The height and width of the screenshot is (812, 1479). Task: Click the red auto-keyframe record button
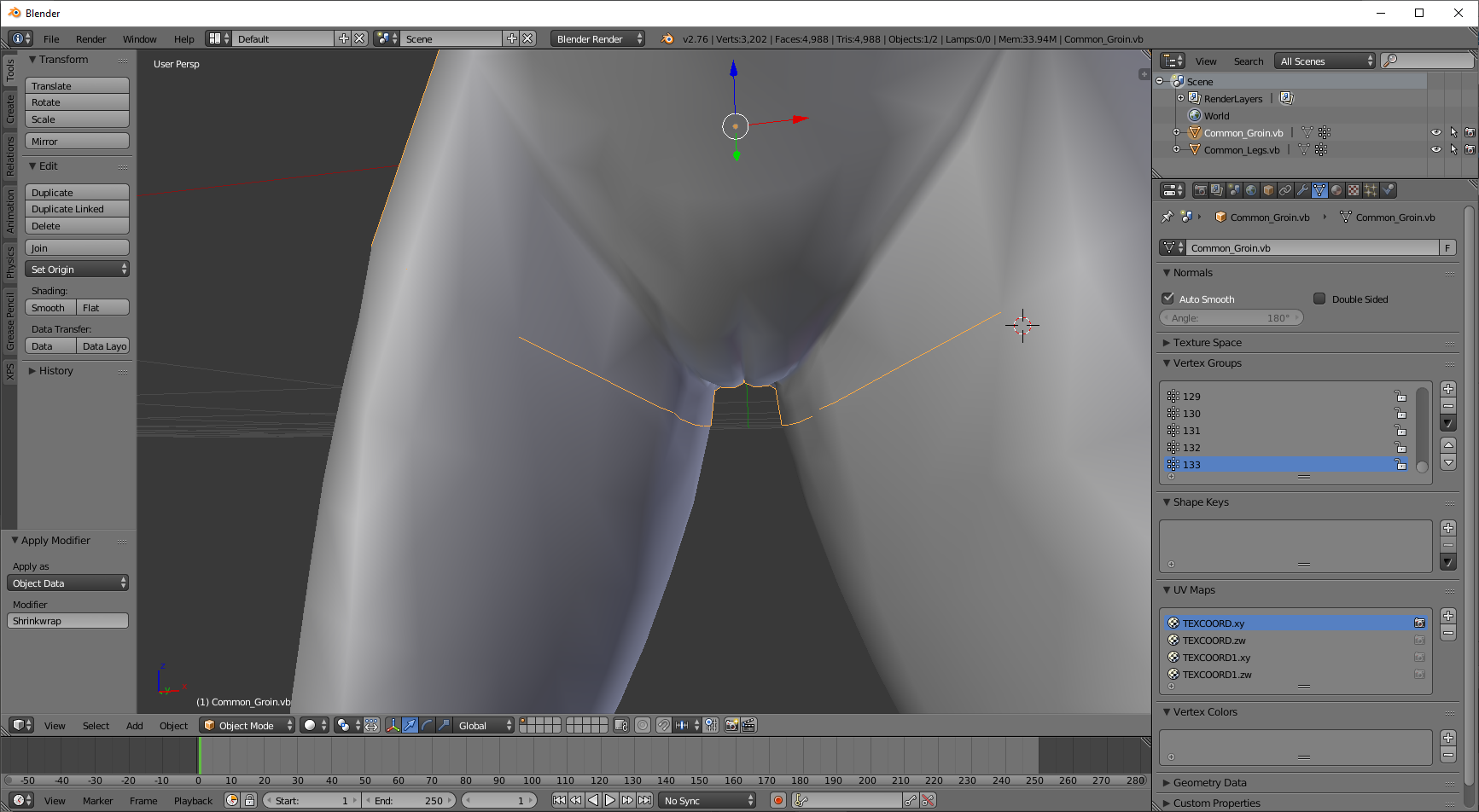pyautogui.click(x=778, y=800)
